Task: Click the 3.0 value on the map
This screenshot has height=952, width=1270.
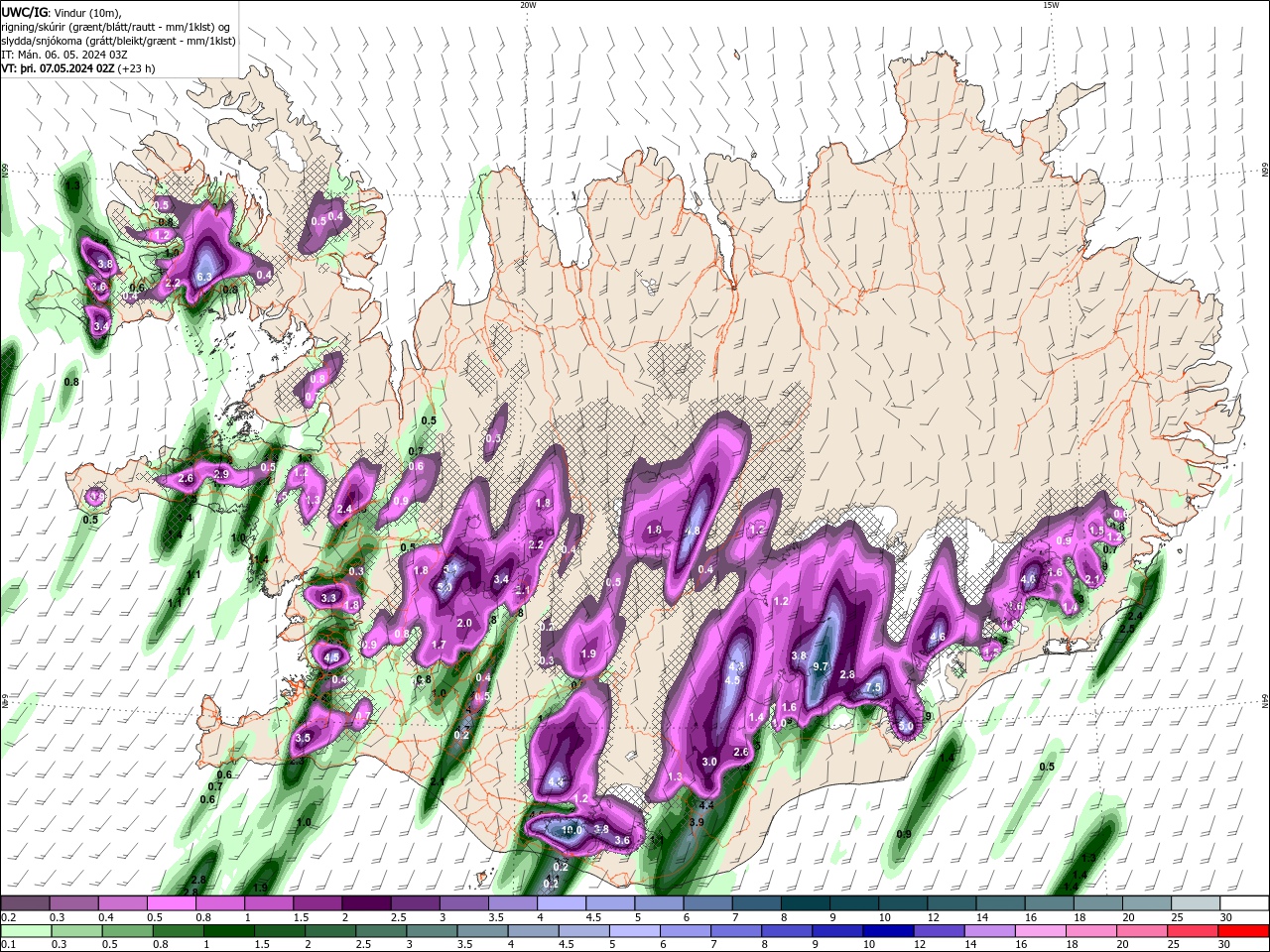Action: (x=709, y=762)
